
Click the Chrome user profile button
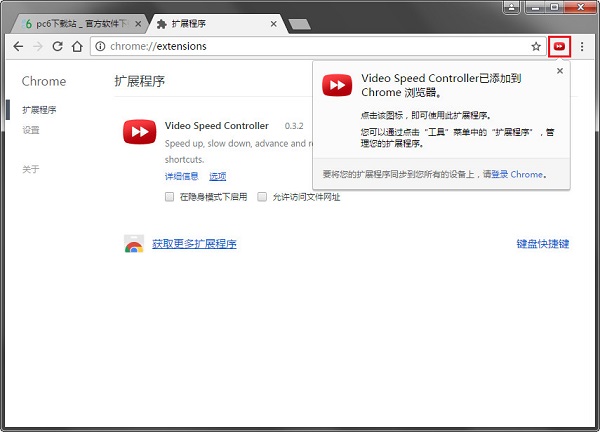click(x=512, y=7)
